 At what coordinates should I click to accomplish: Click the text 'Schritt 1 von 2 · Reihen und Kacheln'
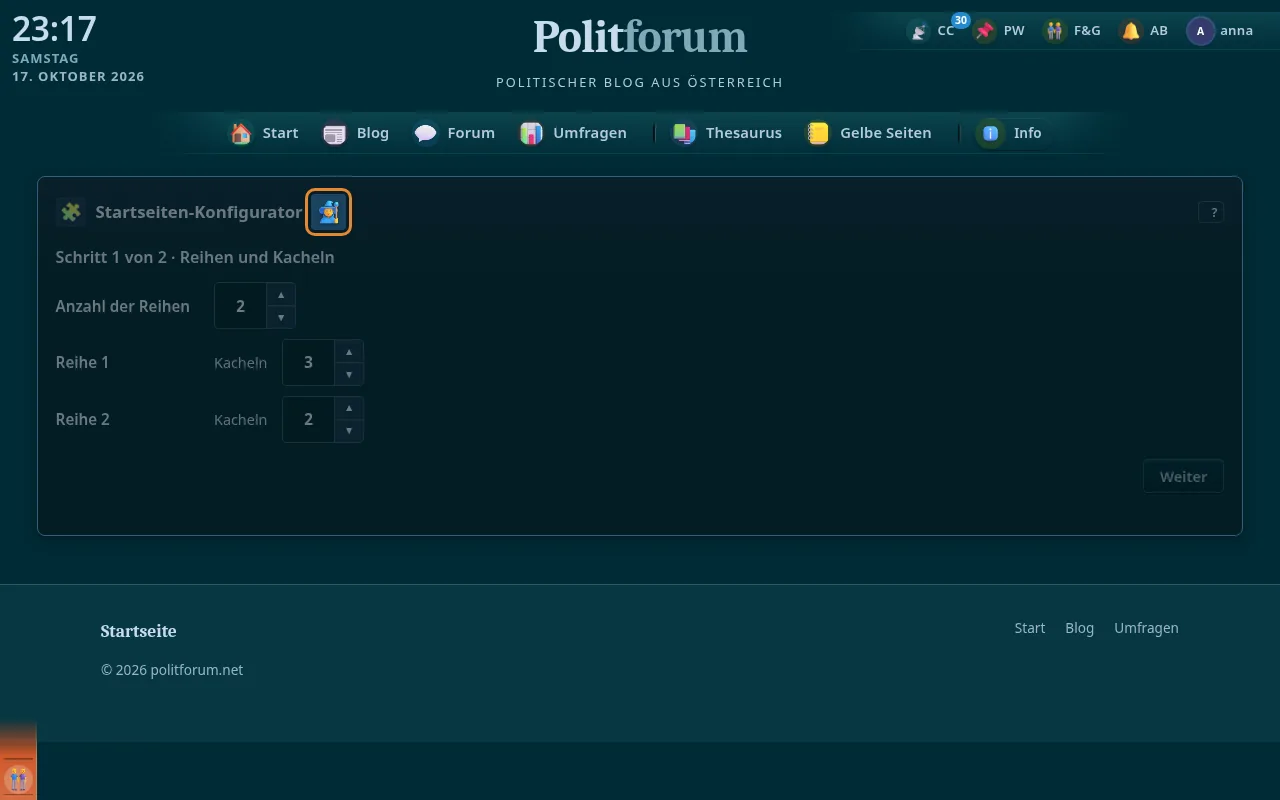tap(195, 257)
